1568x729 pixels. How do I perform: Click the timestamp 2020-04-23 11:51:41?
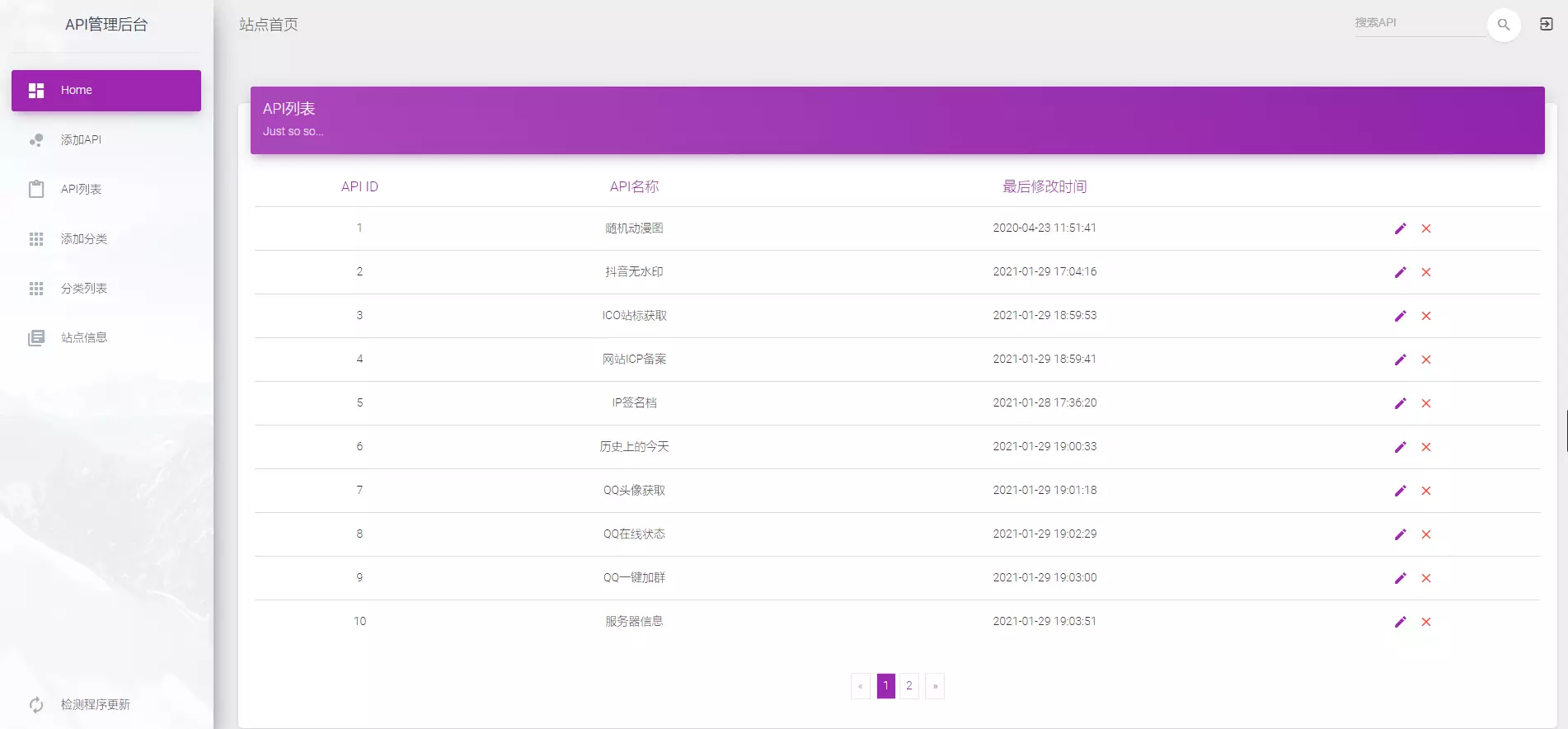pyautogui.click(x=1045, y=228)
